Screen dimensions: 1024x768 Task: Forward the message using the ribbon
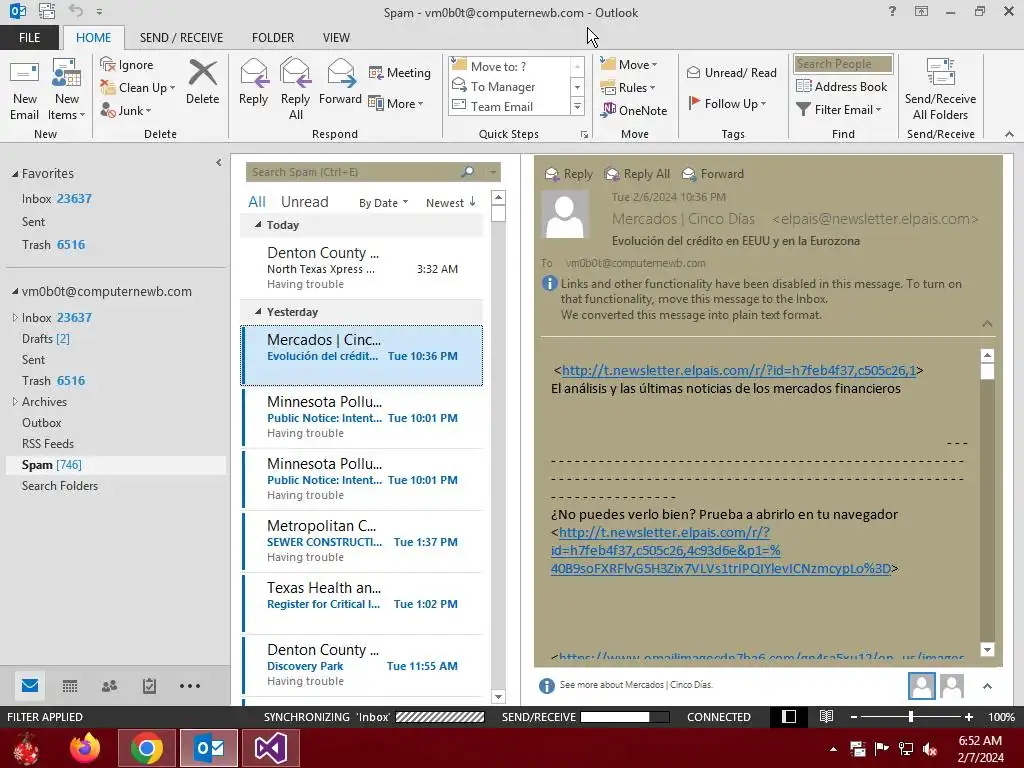340,83
